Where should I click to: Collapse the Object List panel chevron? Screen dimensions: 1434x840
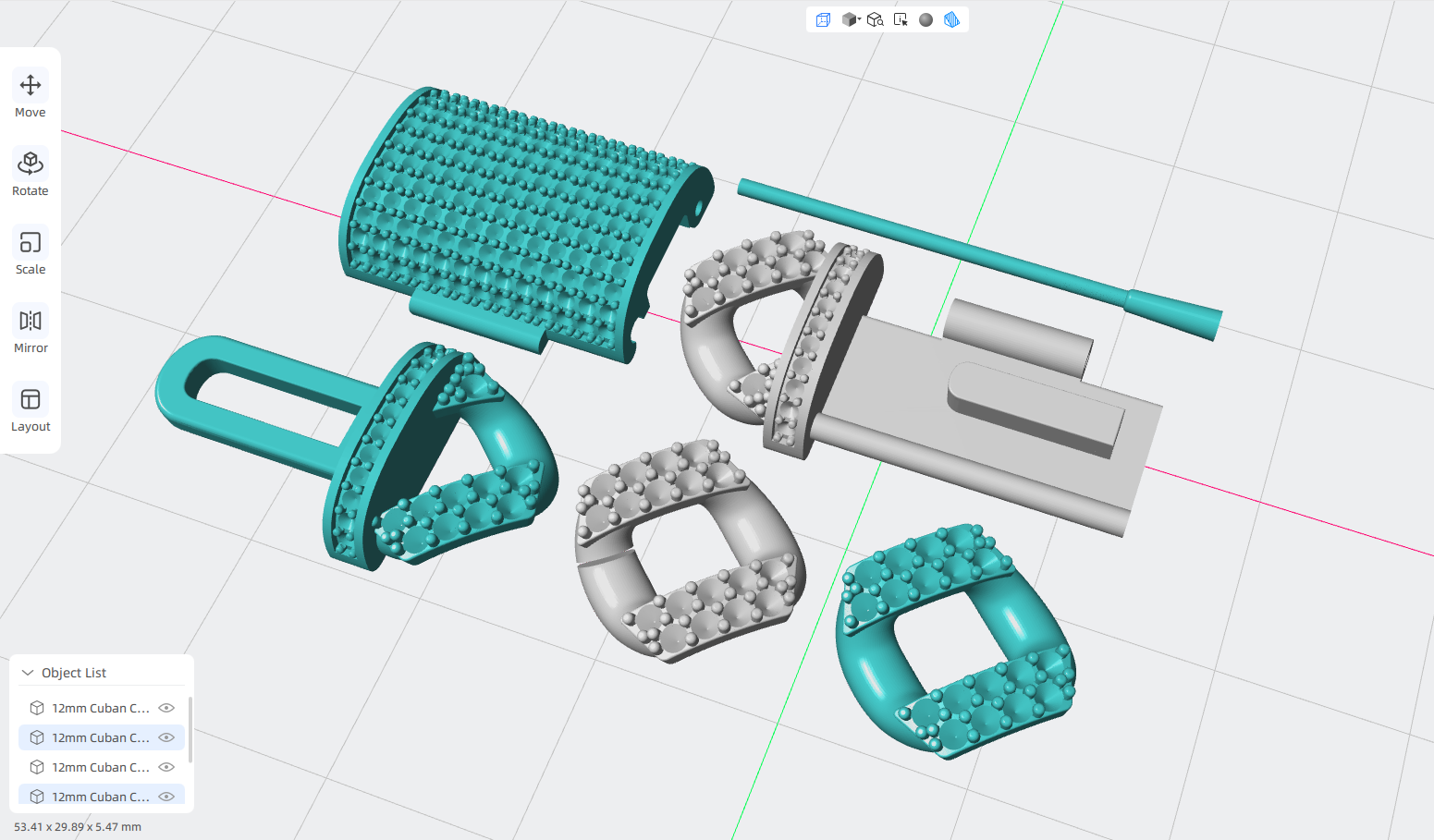point(28,673)
